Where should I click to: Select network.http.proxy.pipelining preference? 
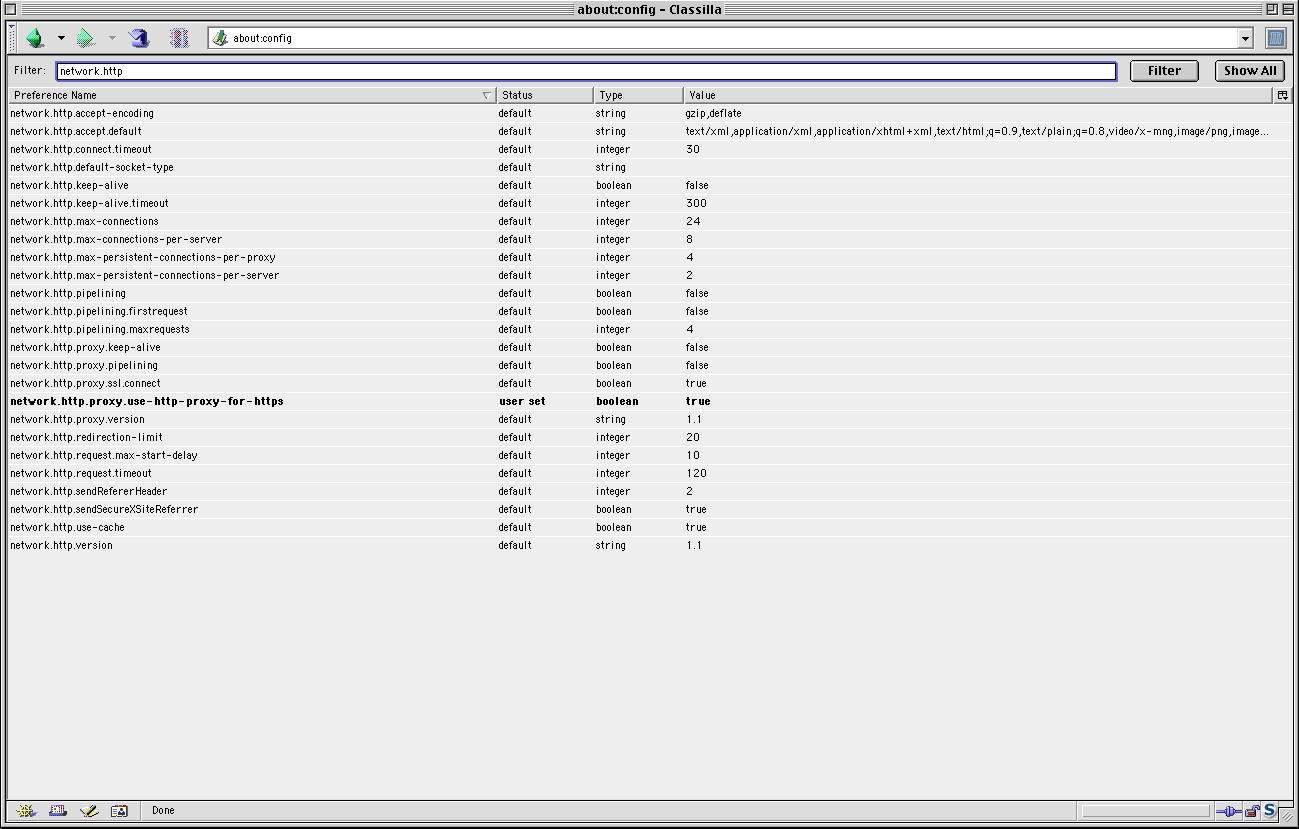coord(650,365)
